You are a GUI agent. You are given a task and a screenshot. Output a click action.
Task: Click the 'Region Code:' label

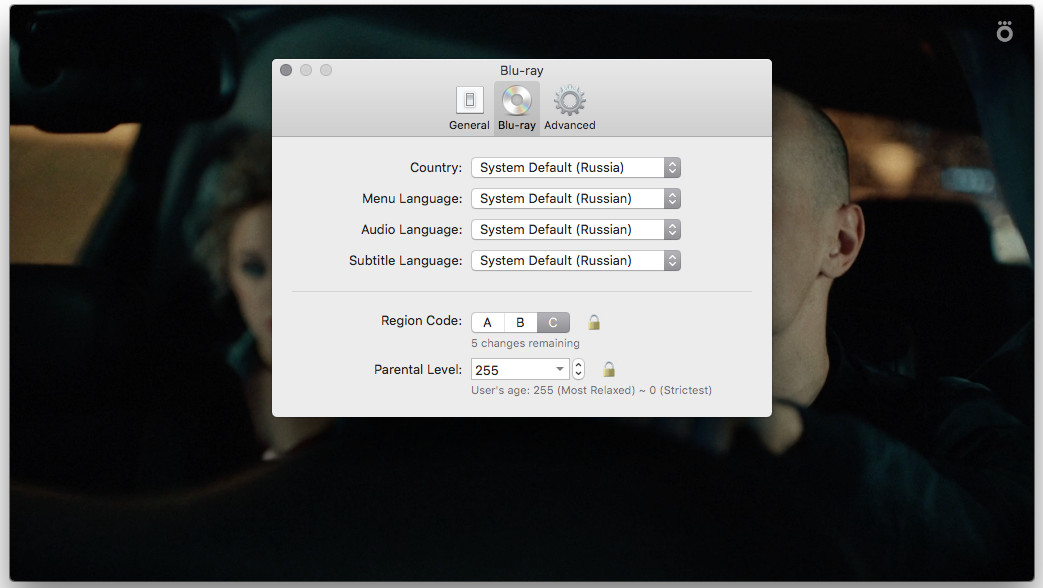pyautogui.click(x=421, y=321)
